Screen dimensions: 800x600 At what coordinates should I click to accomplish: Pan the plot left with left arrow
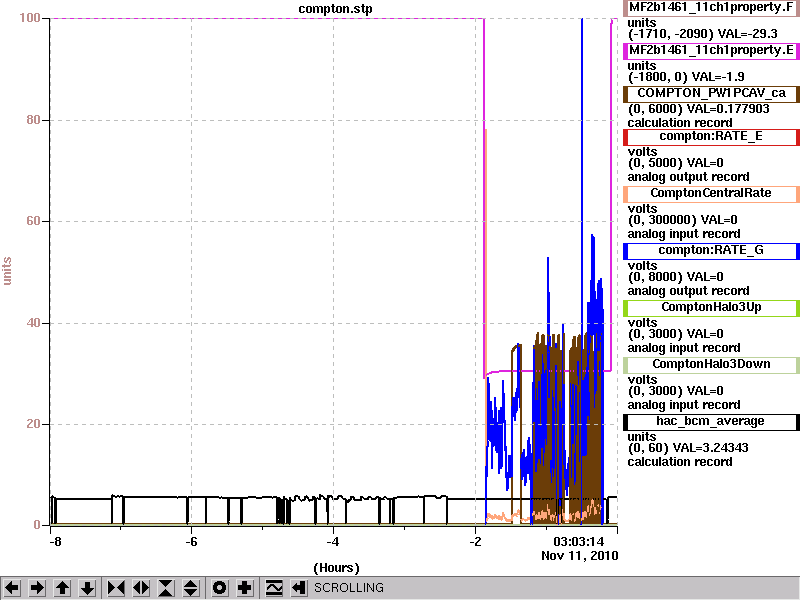(x=12, y=588)
